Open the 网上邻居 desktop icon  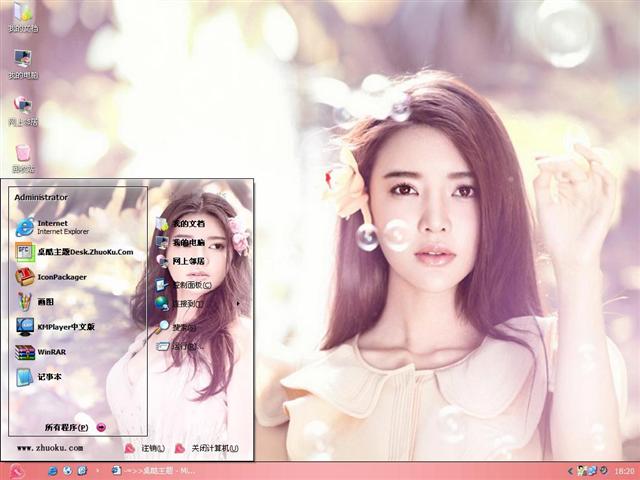[23, 111]
